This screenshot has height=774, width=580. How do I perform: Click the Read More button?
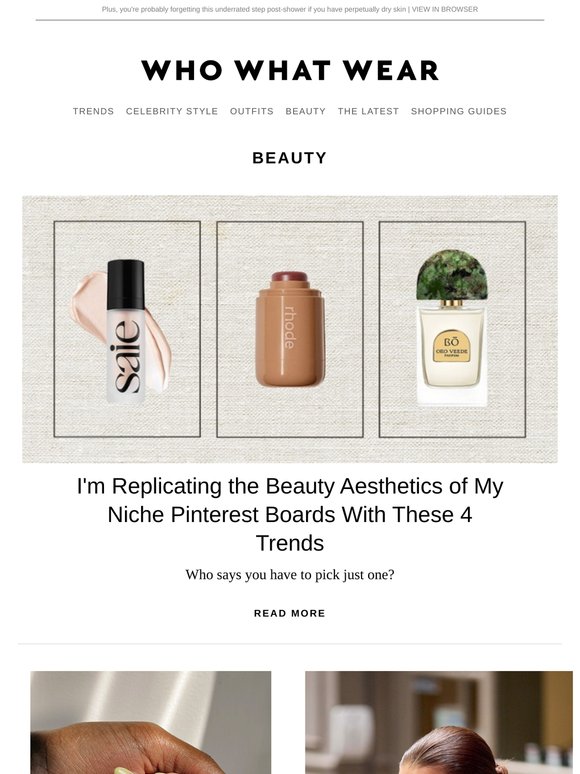click(x=290, y=613)
